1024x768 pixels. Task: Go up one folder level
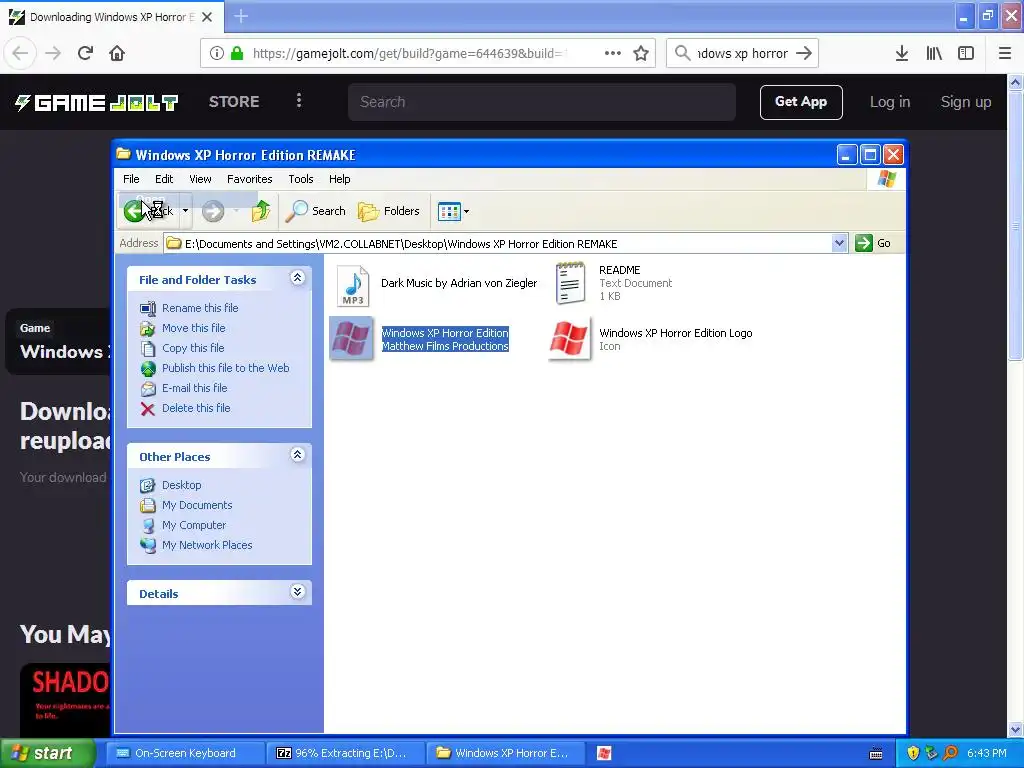click(261, 211)
